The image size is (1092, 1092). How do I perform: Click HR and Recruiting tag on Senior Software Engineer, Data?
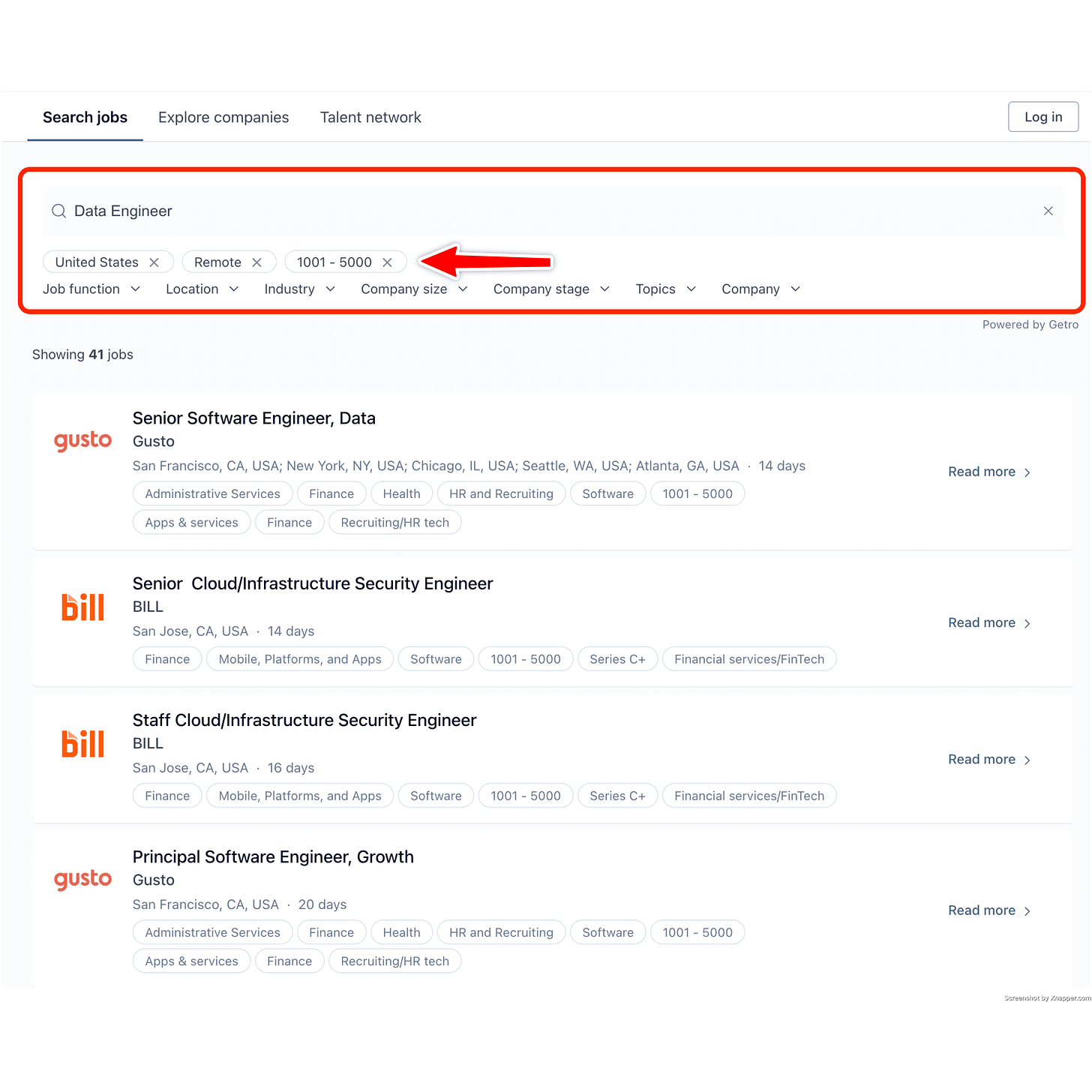click(501, 493)
